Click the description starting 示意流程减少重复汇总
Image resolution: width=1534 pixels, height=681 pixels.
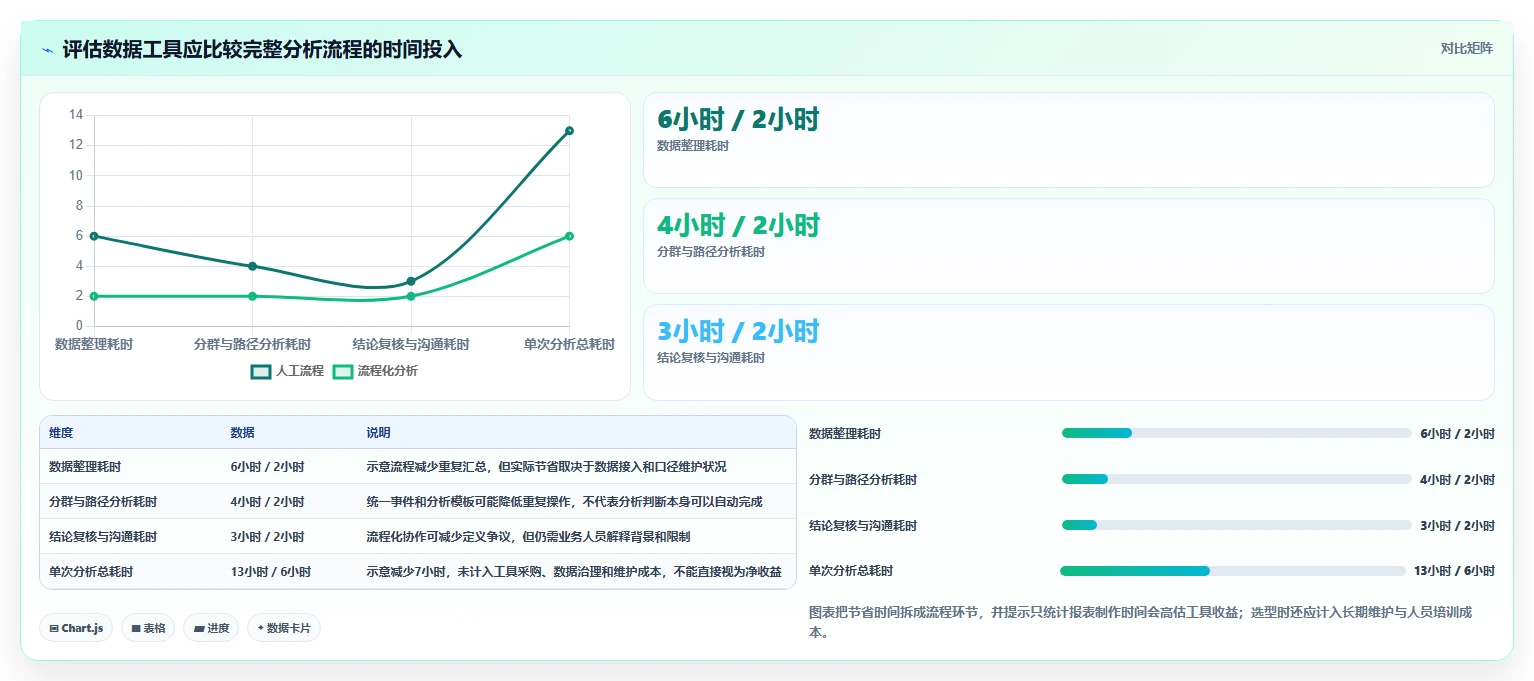[546, 467]
